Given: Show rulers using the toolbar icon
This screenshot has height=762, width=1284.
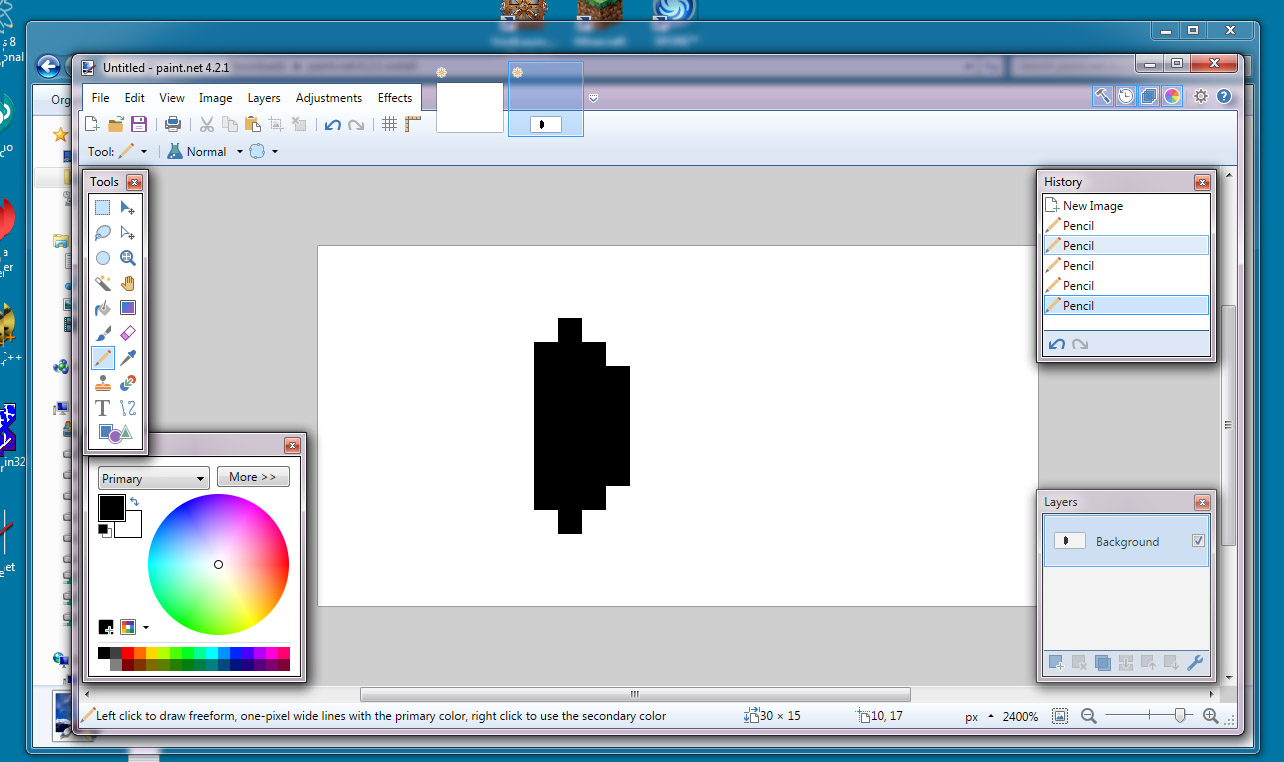Looking at the screenshot, I should click(412, 124).
